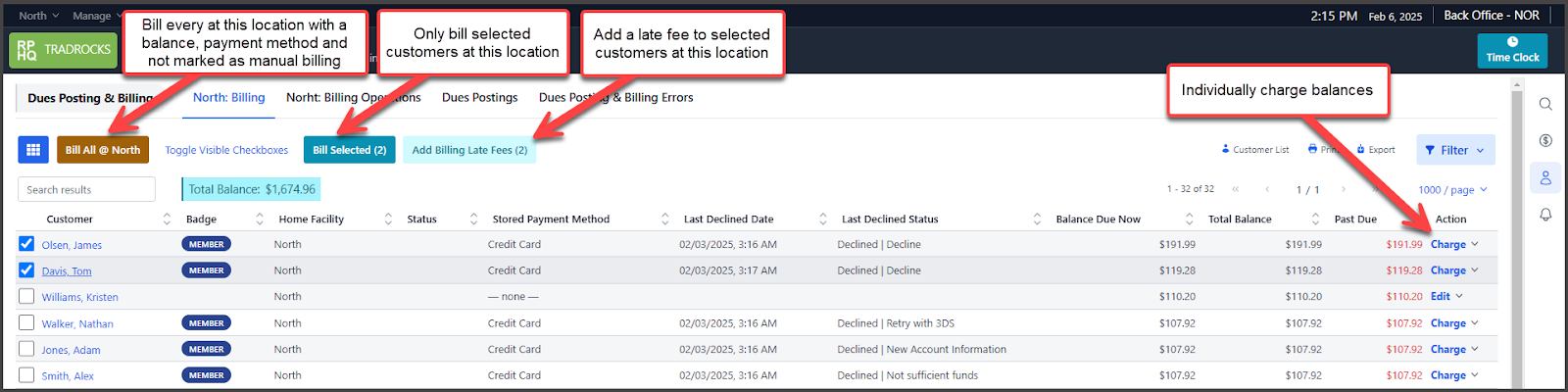
Task: Uncheck the Davis, Tom checkbox
Action: coord(26,270)
